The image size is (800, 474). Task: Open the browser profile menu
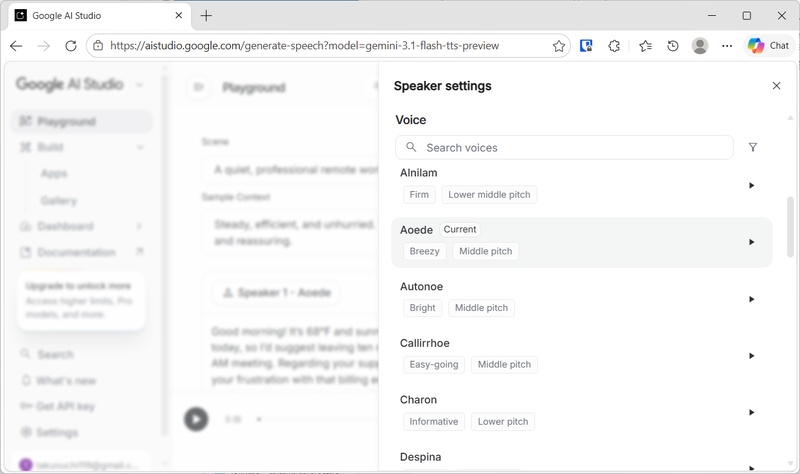click(700, 46)
